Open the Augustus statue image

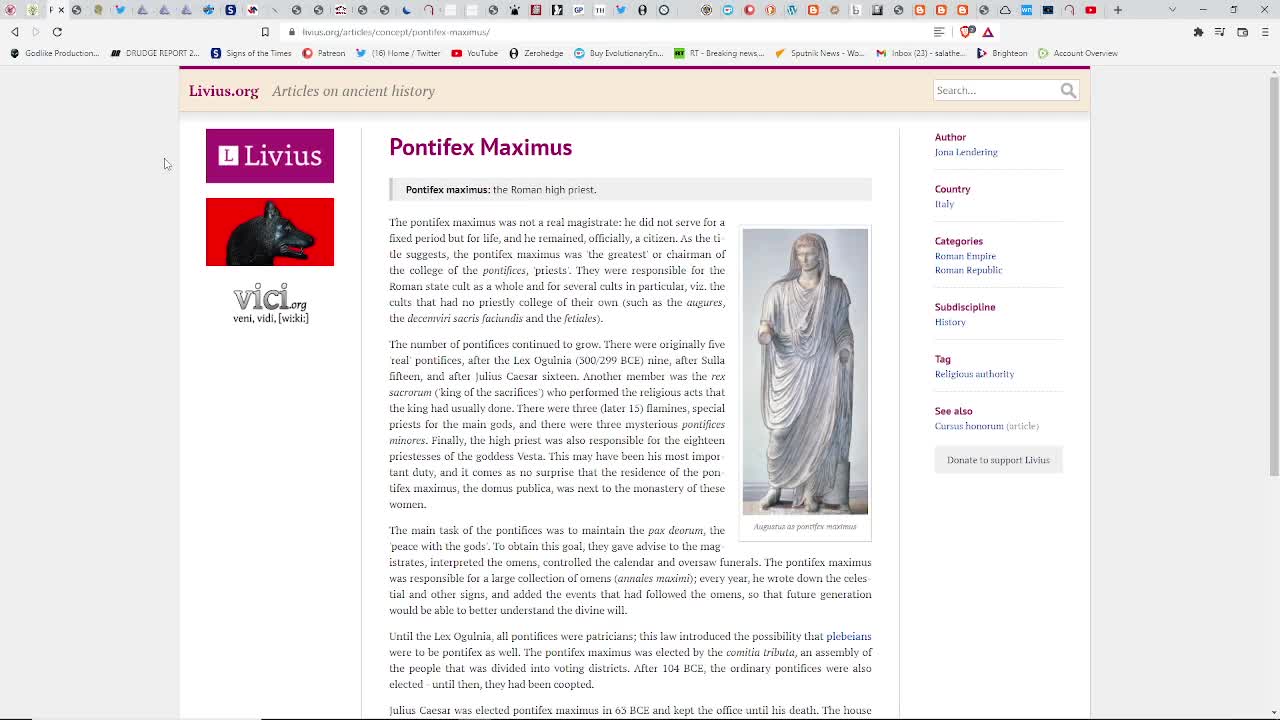click(805, 371)
